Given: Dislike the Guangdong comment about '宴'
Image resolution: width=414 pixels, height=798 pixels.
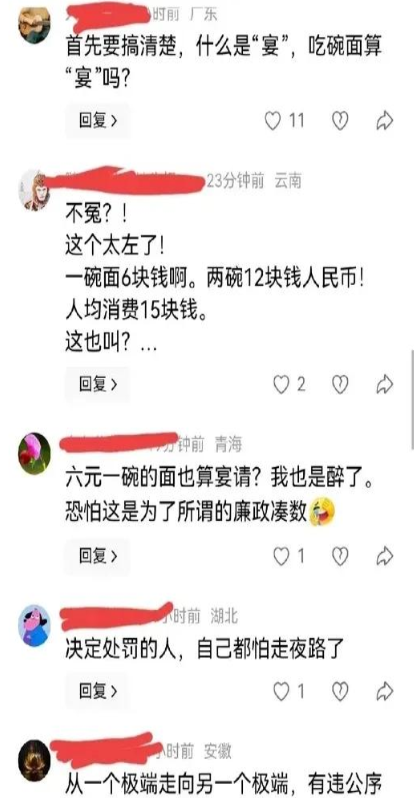Looking at the screenshot, I should coord(340,121).
